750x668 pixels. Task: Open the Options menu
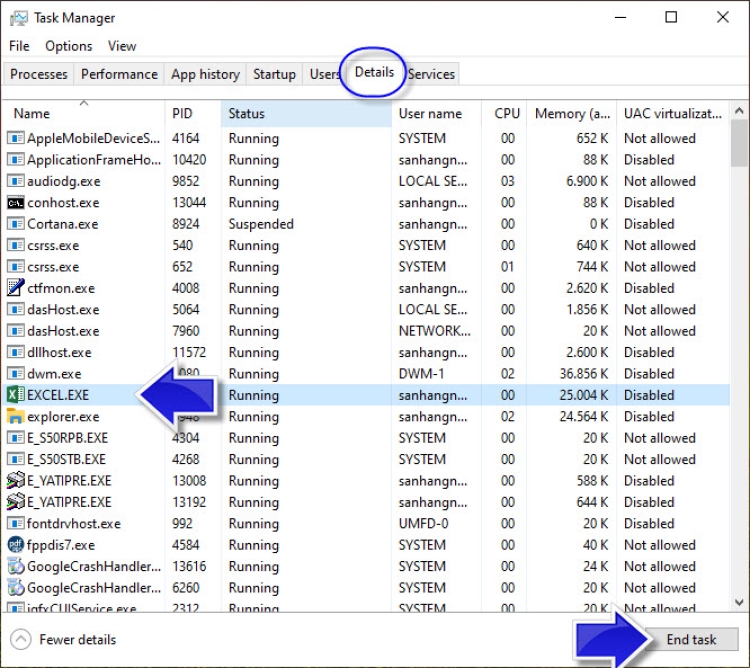pyautogui.click(x=68, y=46)
